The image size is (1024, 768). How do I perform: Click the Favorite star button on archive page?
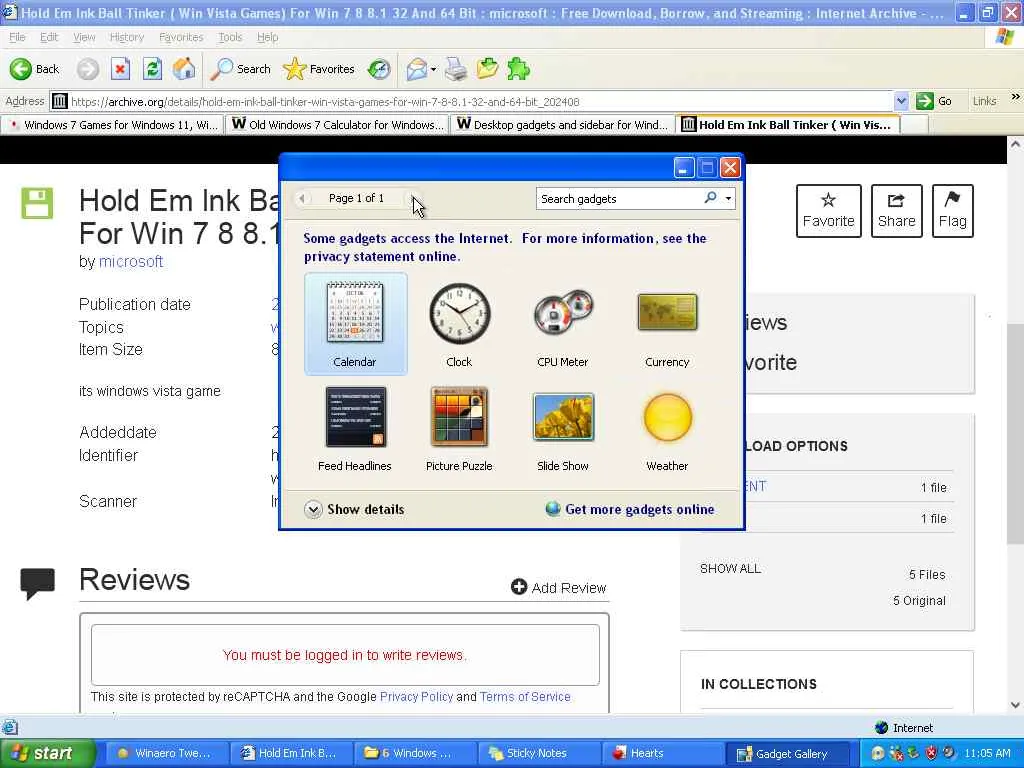[x=829, y=211]
